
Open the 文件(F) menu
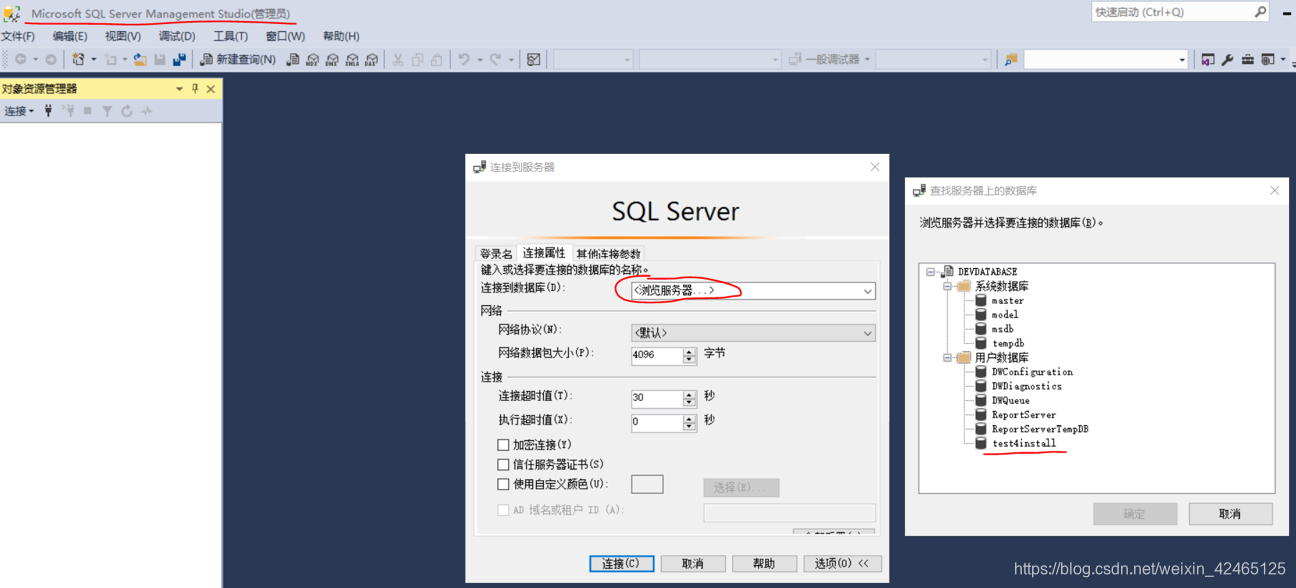18,36
